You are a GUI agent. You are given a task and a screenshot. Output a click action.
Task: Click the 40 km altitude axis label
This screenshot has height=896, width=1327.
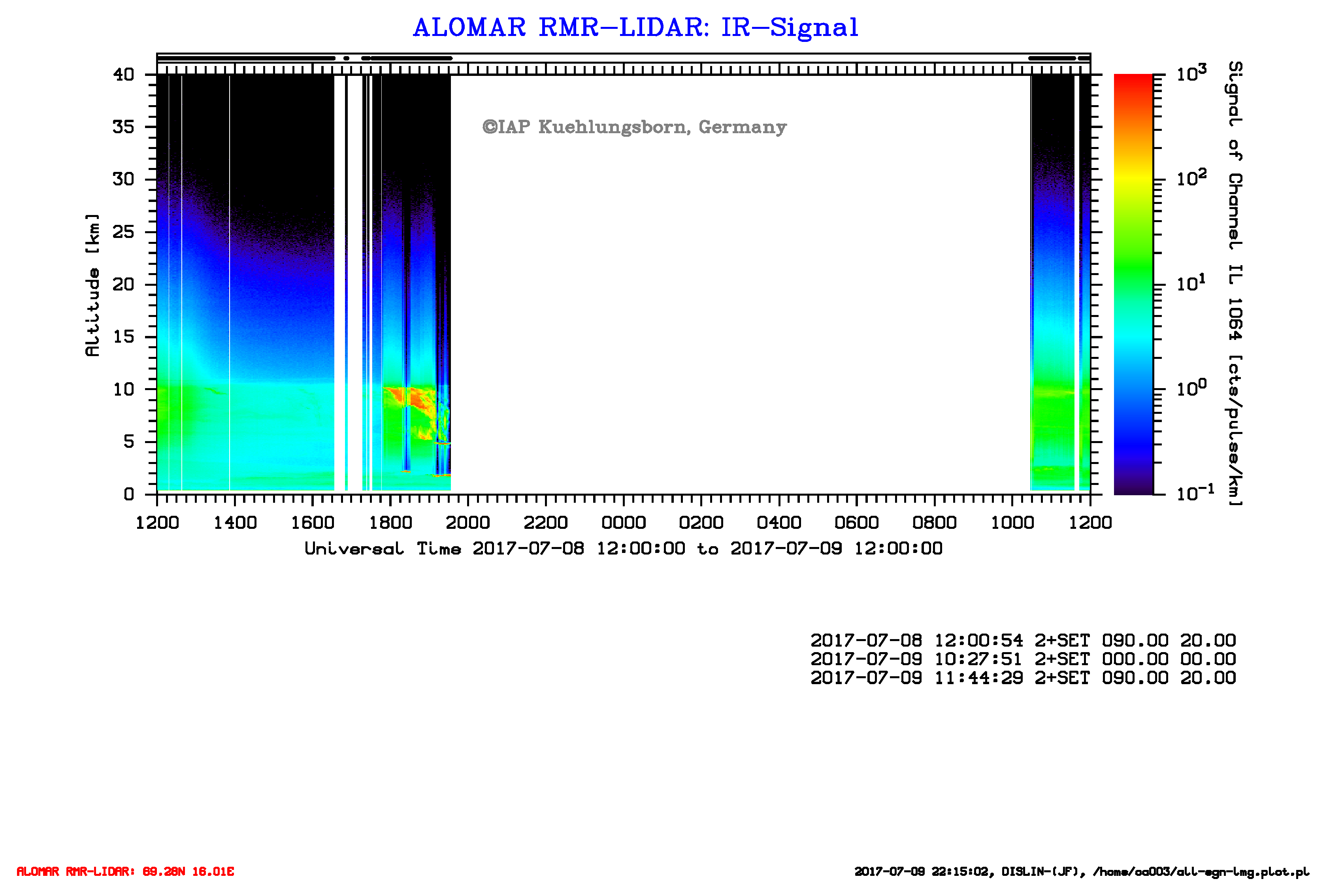[123, 74]
